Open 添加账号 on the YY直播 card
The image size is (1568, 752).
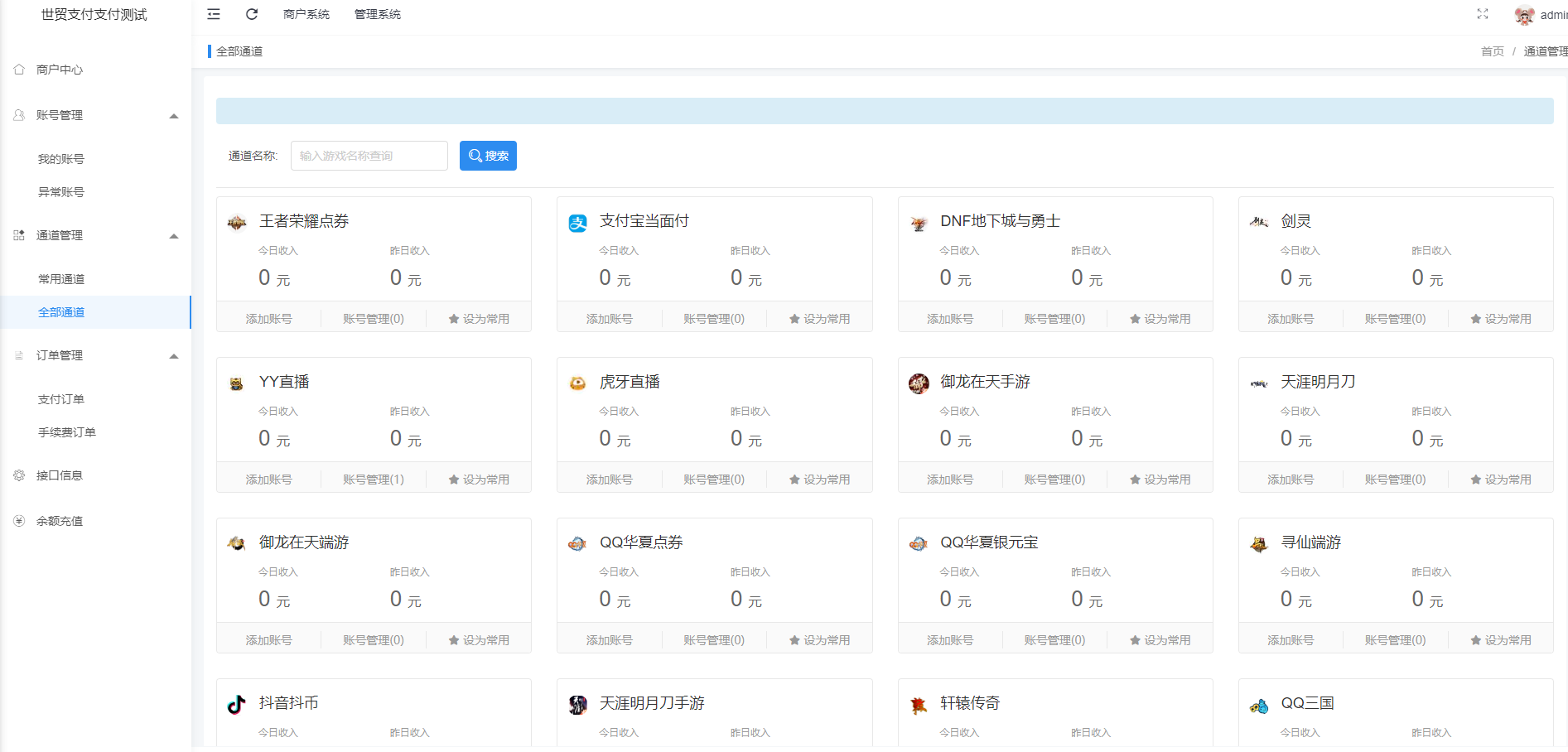tap(268, 478)
